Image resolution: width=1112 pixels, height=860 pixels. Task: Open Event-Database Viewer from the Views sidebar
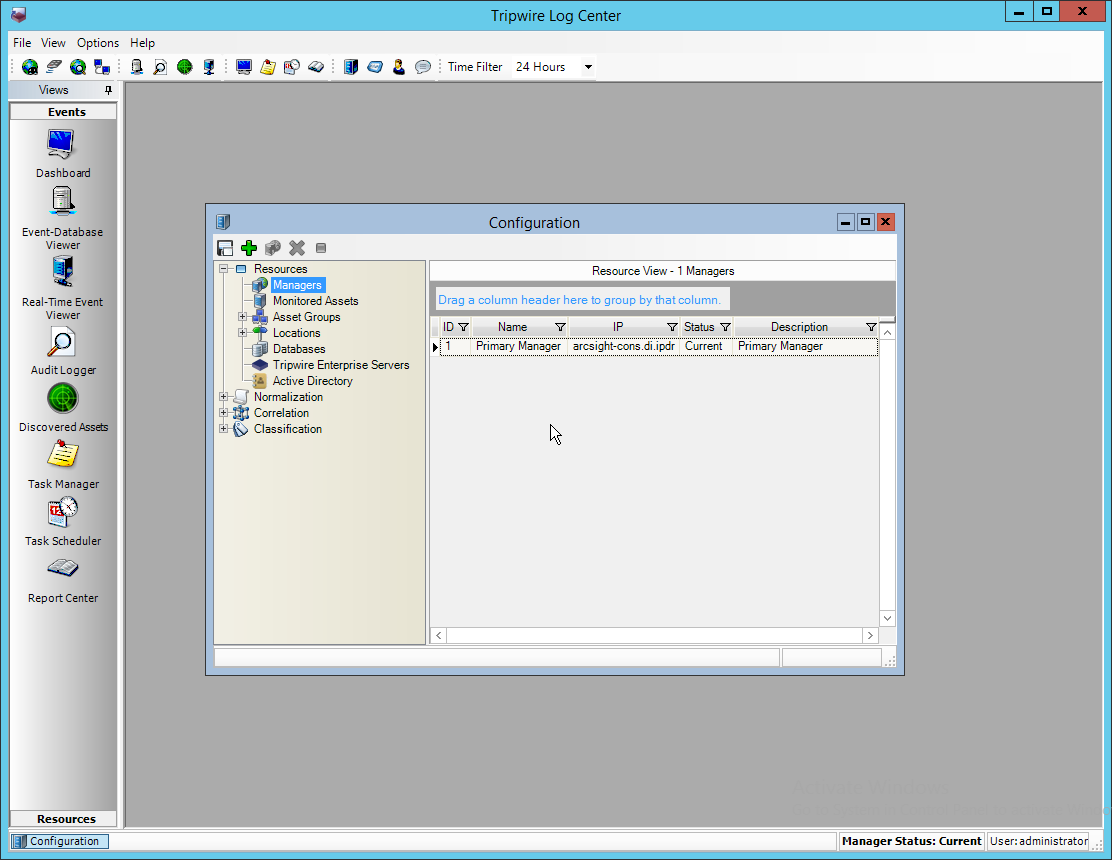(62, 218)
